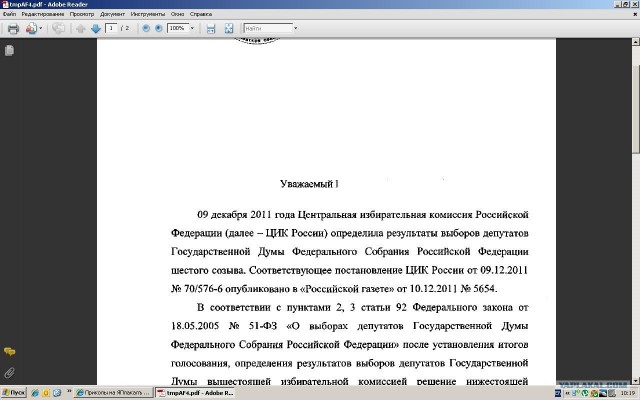Expand the 100% zoom level dropdown
The height and width of the screenshot is (400, 640).
[x=193, y=29]
